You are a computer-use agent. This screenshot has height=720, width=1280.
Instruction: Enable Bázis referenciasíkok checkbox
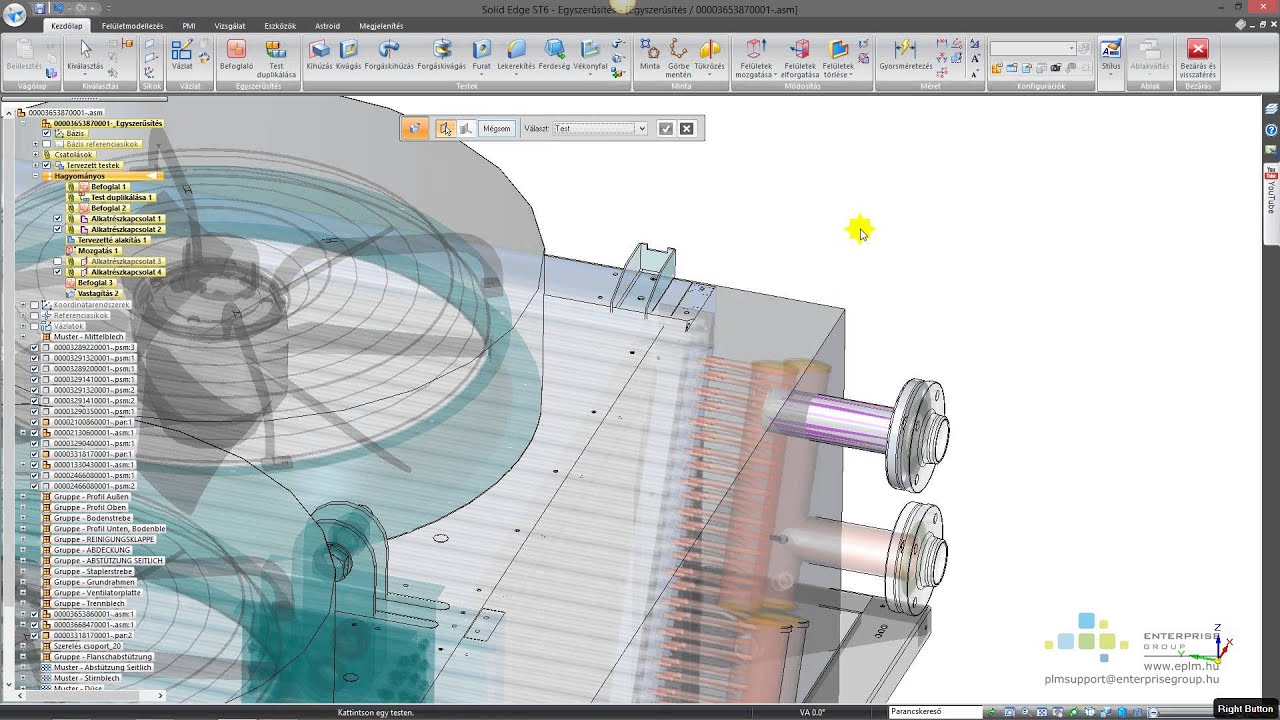click(46, 144)
